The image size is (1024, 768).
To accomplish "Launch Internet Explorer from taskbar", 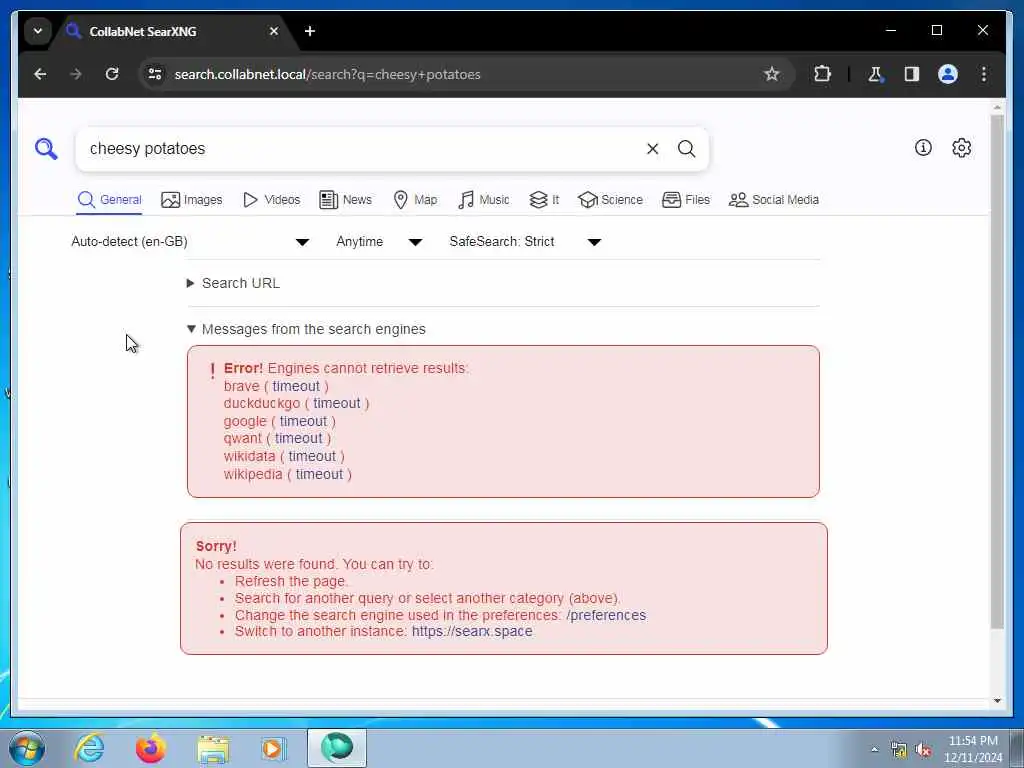I will [89, 748].
